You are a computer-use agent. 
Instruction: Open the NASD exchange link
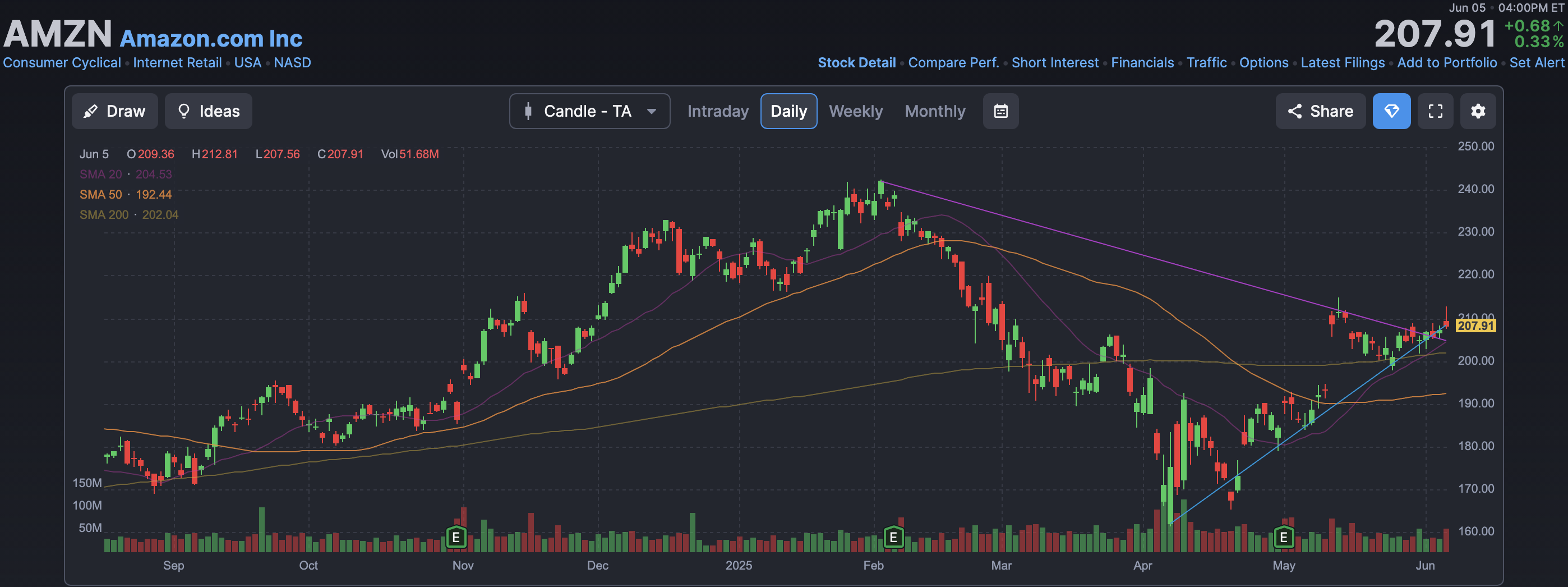tap(292, 63)
